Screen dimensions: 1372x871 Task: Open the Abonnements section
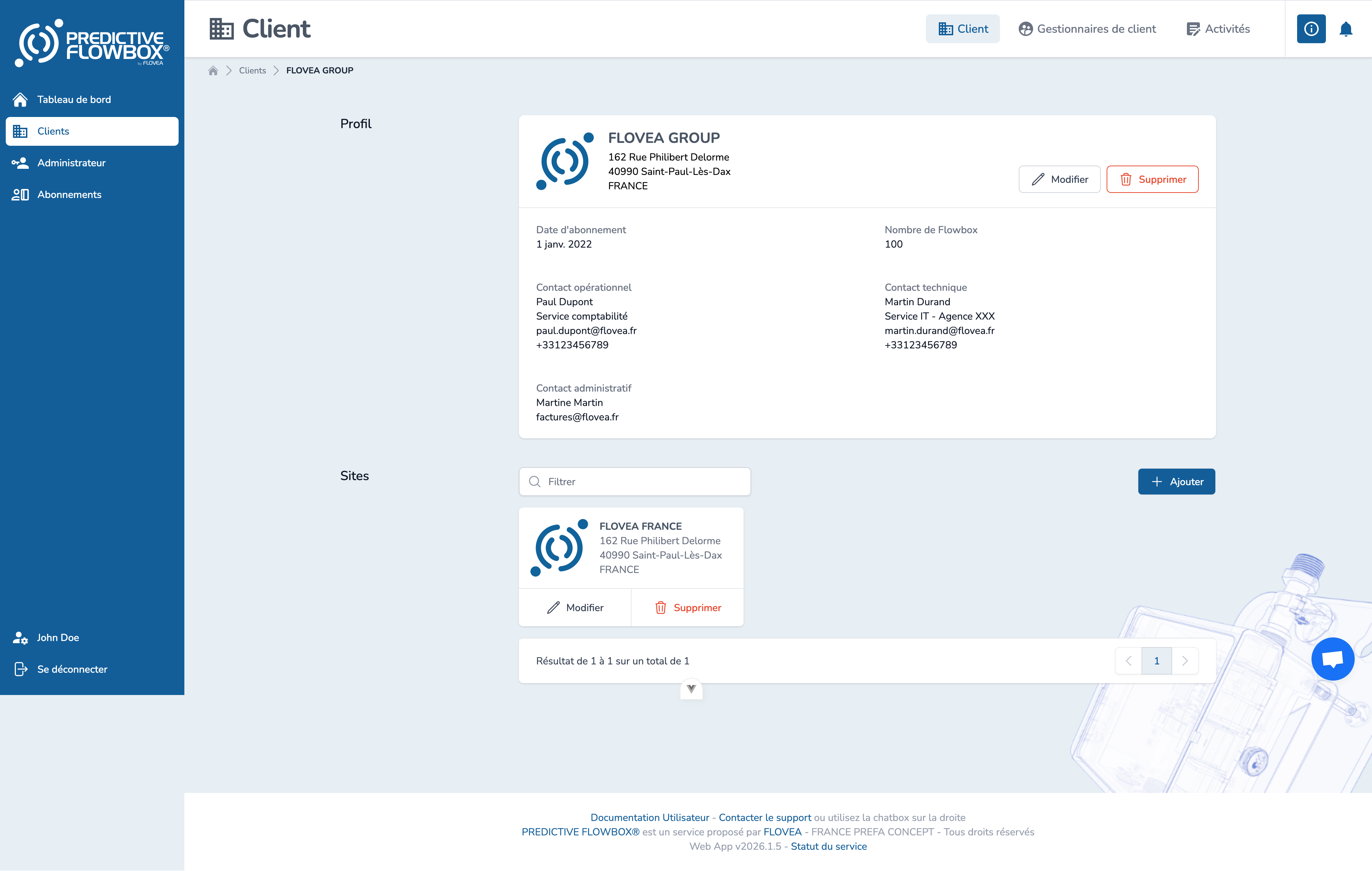[21, 194]
